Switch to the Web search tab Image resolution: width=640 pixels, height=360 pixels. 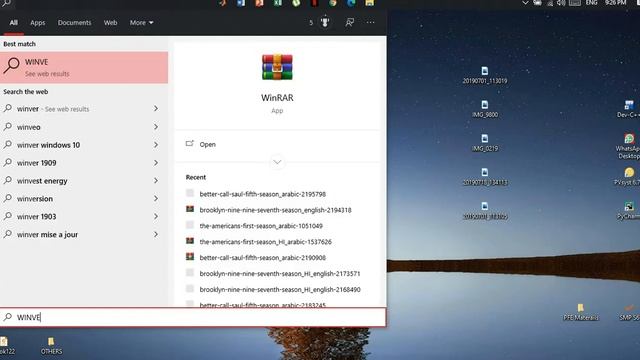click(110, 23)
